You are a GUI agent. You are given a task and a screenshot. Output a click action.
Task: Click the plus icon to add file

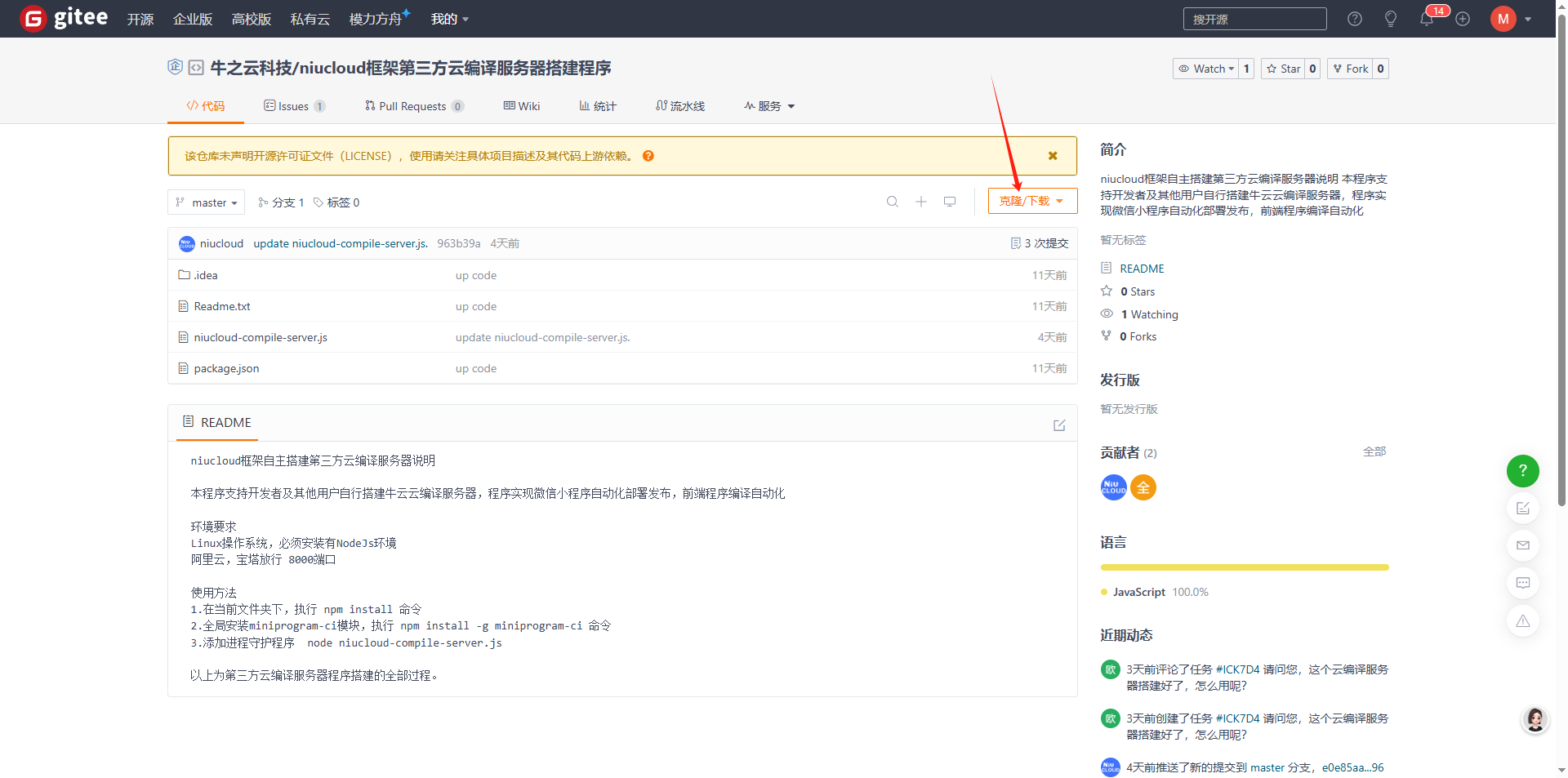pyautogui.click(x=920, y=202)
